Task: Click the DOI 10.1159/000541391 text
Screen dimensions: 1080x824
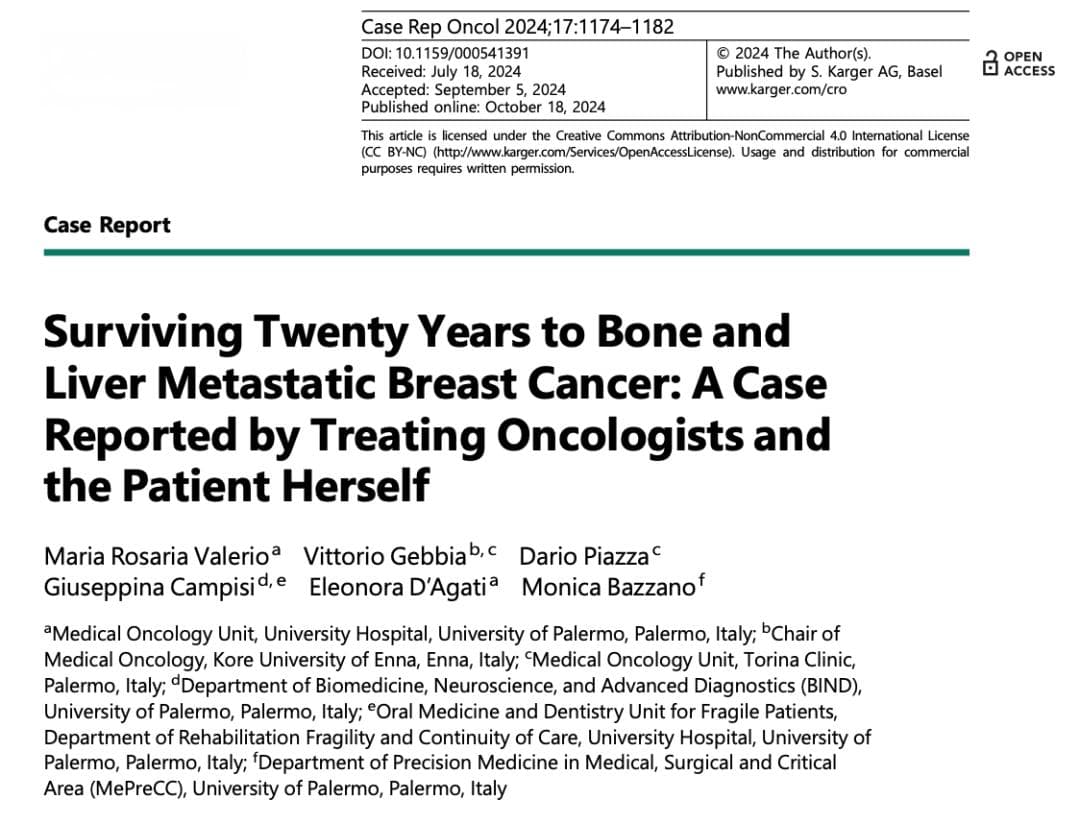Action: [445, 54]
